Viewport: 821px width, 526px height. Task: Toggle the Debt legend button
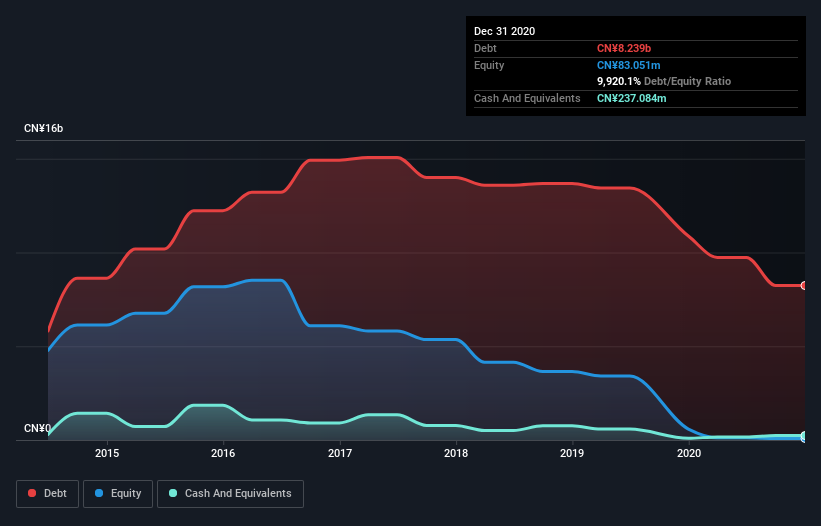[47, 494]
